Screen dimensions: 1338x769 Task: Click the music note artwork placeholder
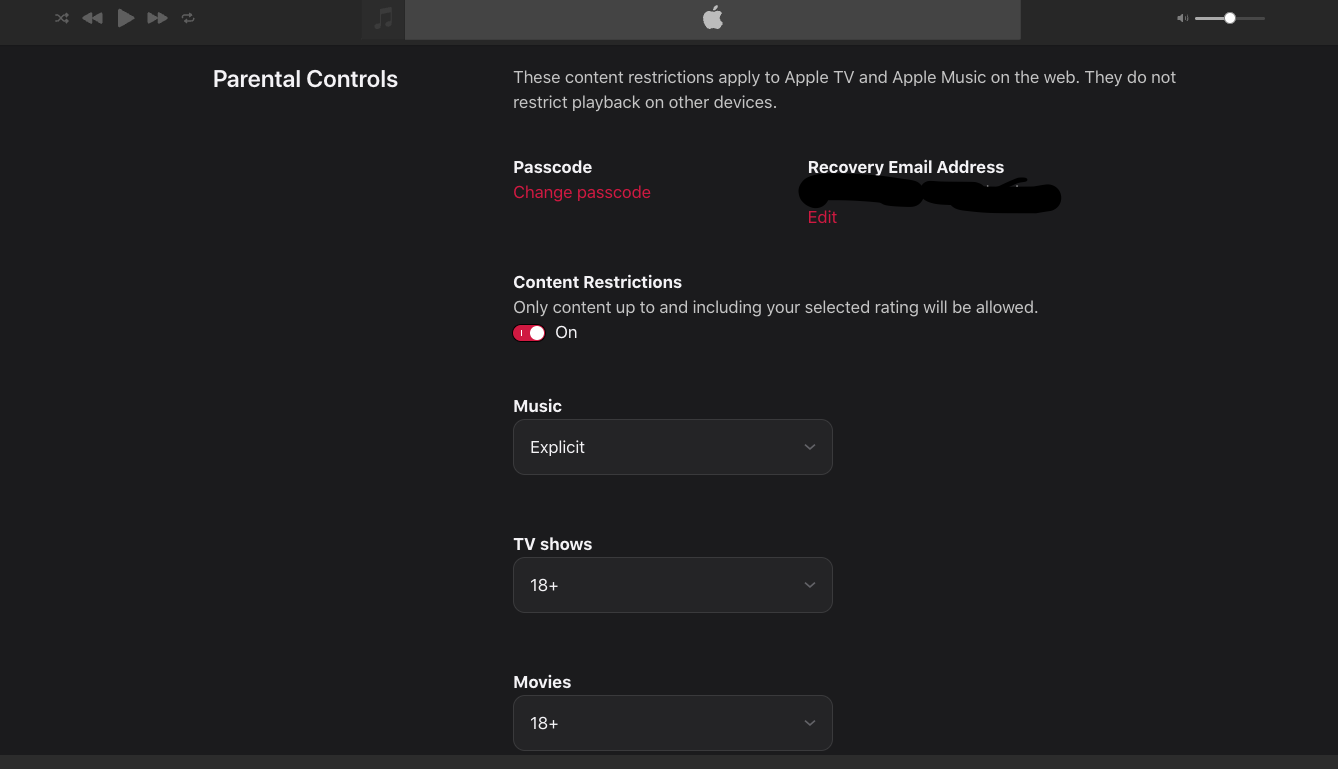click(x=383, y=19)
